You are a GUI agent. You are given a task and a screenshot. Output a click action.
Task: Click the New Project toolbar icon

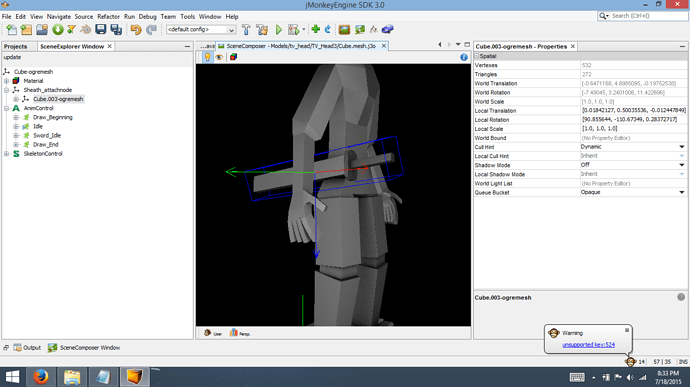(26, 29)
